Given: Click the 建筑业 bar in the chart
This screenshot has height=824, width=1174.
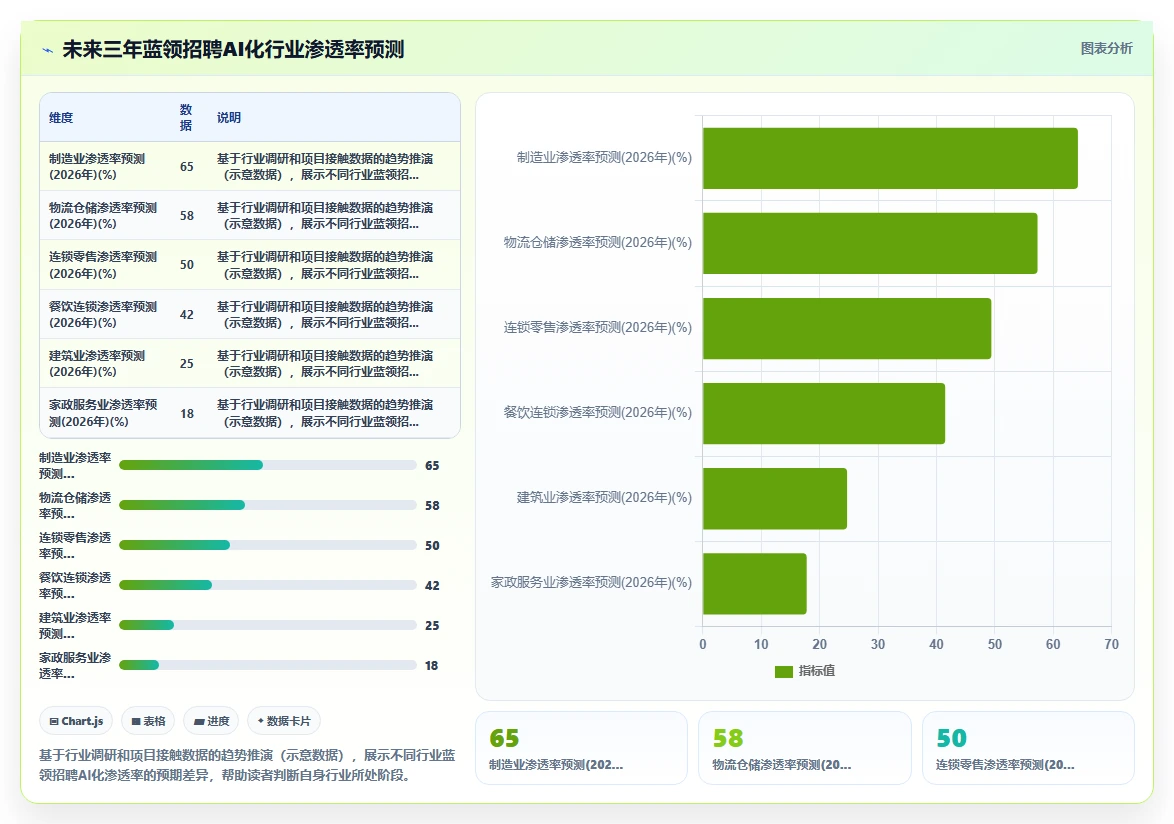Looking at the screenshot, I should click(x=775, y=498).
